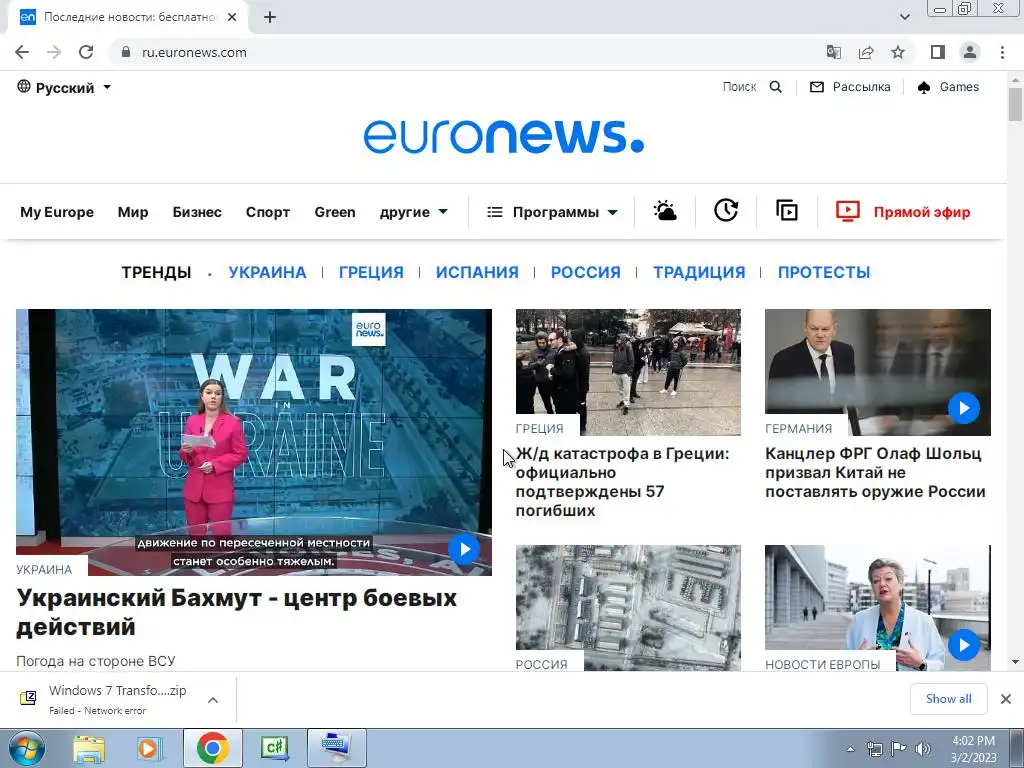Bookmark this tab with star icon
The height and width of the screenshot is (768, 1024).
(898, 52)
